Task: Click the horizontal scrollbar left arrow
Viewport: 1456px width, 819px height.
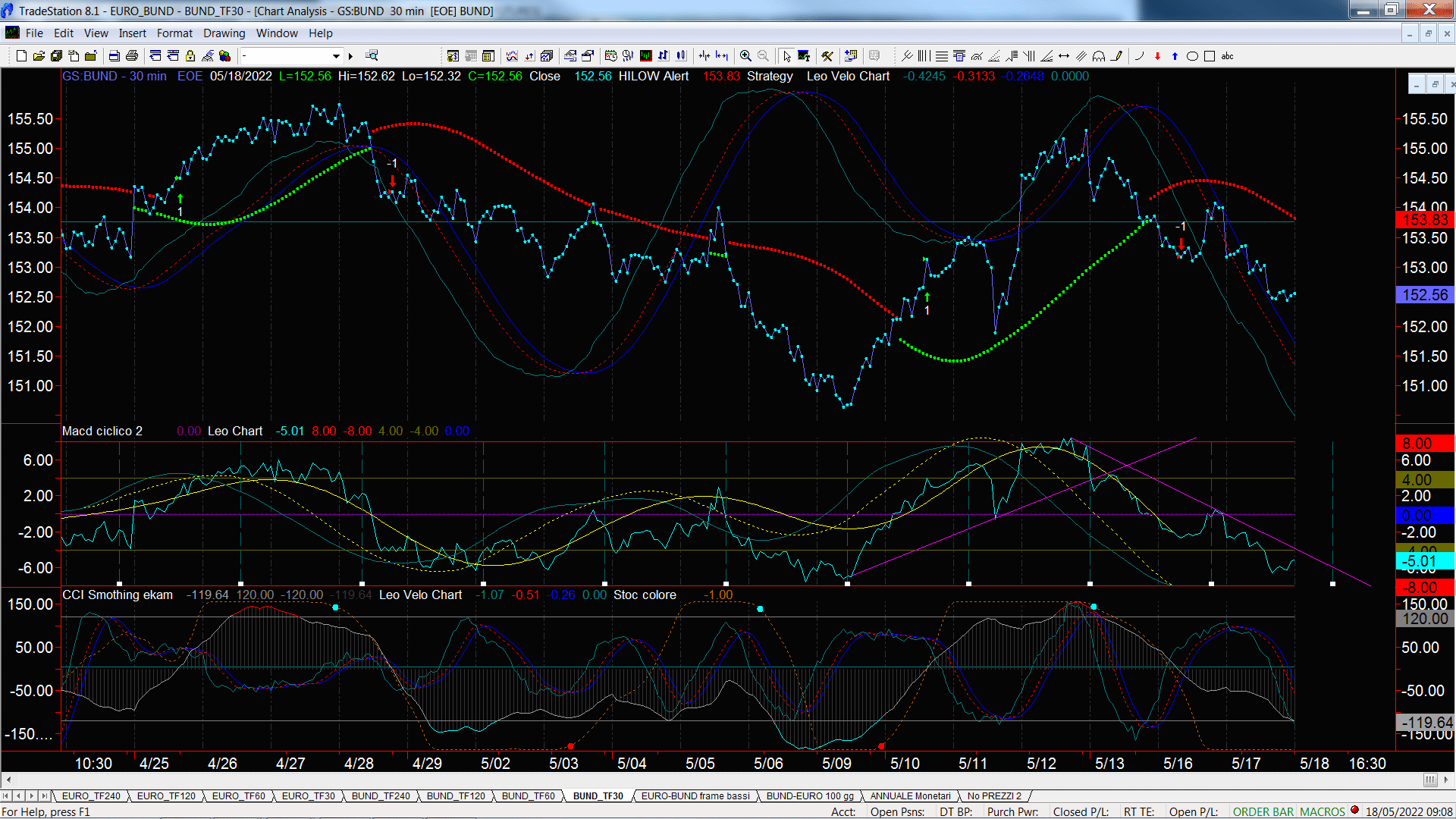Action: pos(8,780)
